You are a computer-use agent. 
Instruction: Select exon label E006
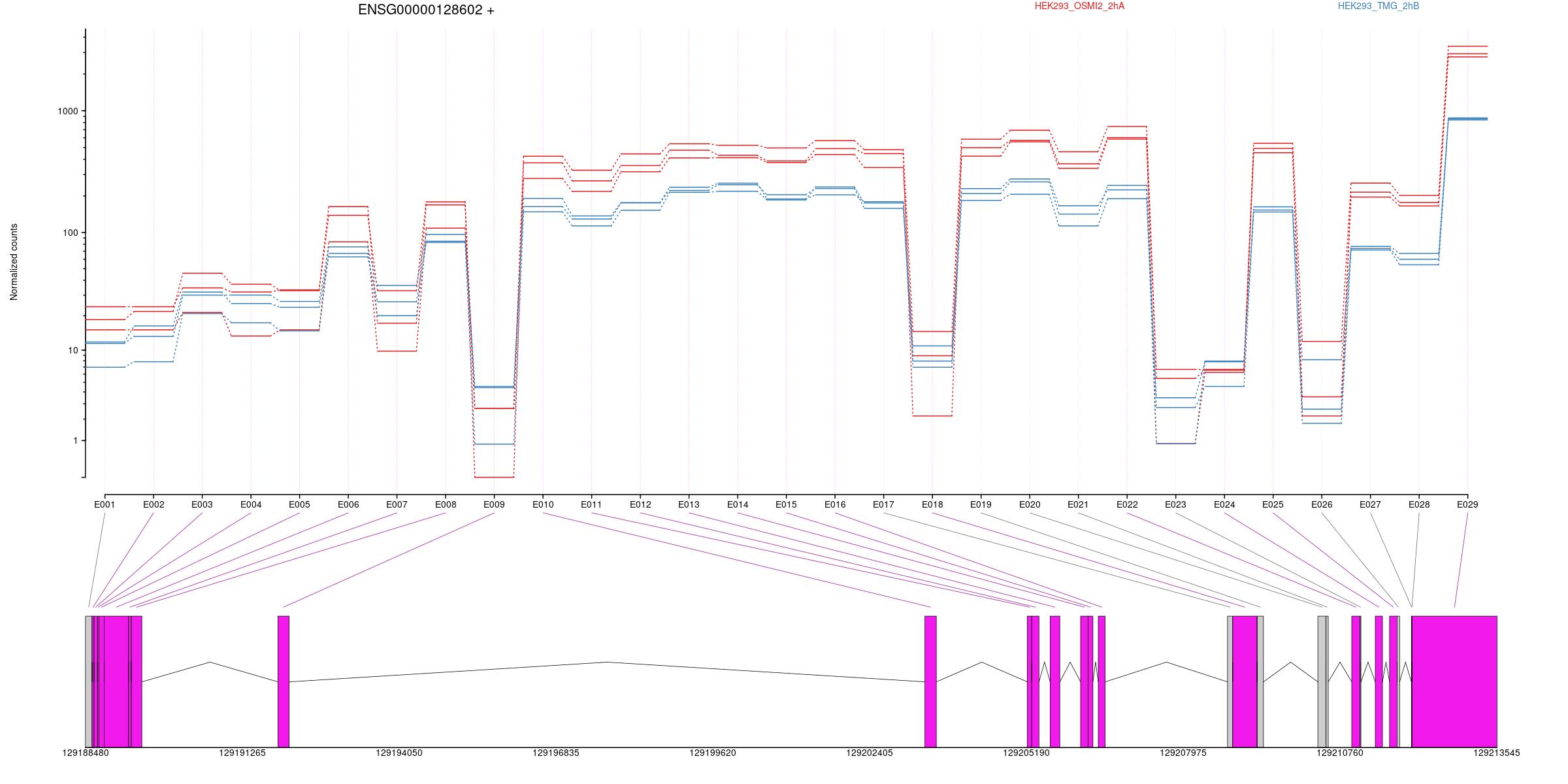348,504
